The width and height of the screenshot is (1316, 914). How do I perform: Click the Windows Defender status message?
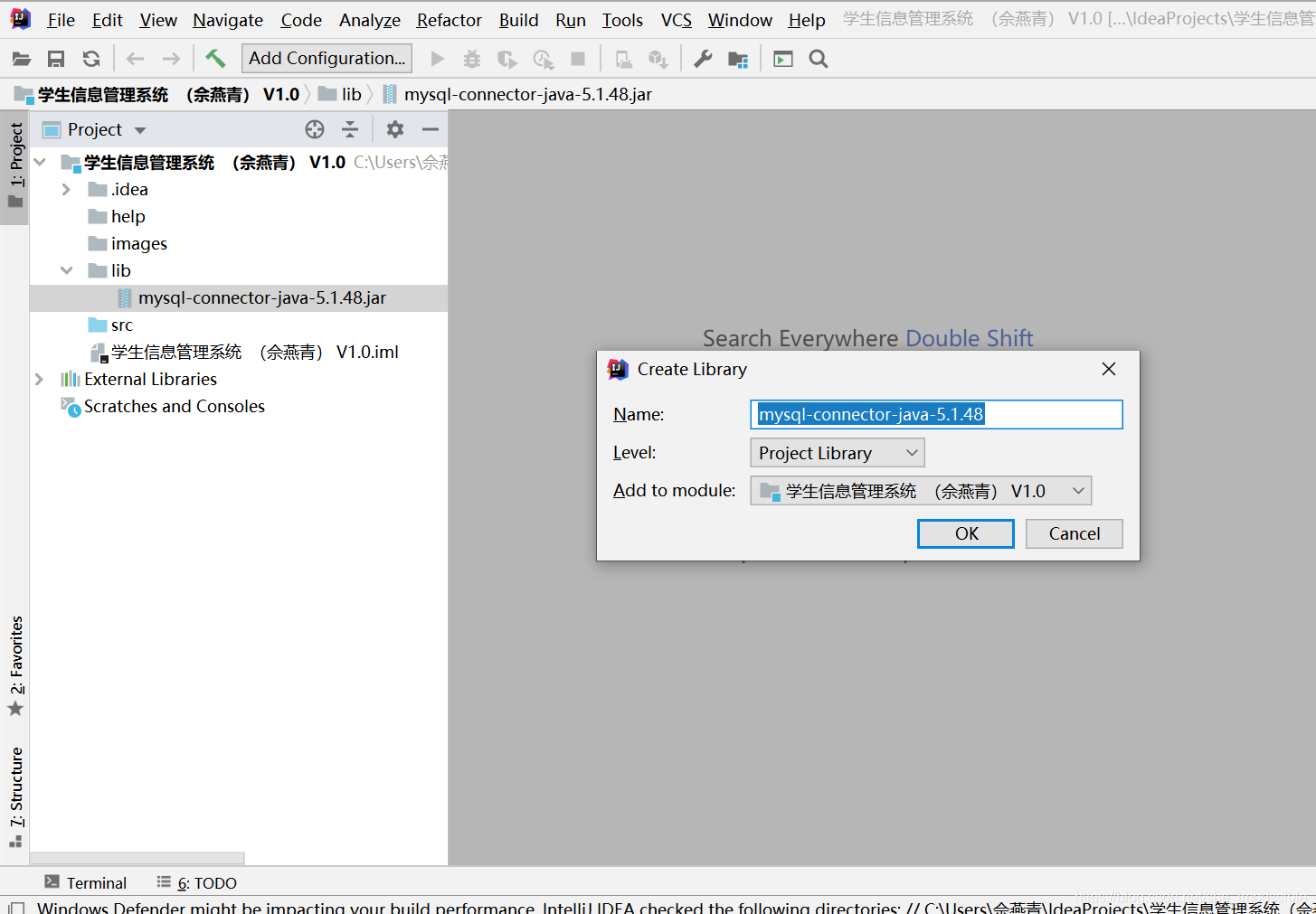pyautogui.click(x=677, y=907)
